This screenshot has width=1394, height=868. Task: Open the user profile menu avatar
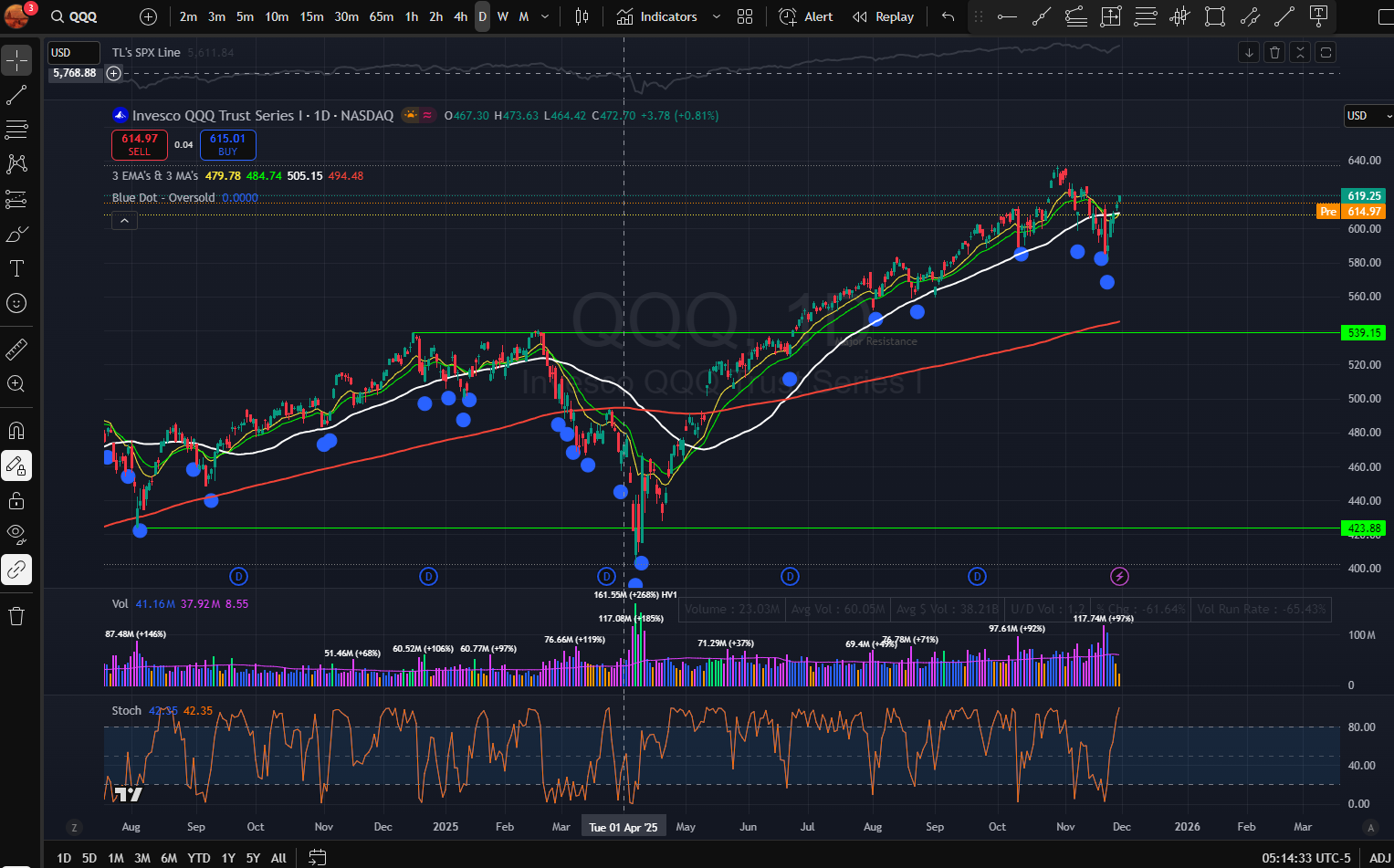click(16, 16)
